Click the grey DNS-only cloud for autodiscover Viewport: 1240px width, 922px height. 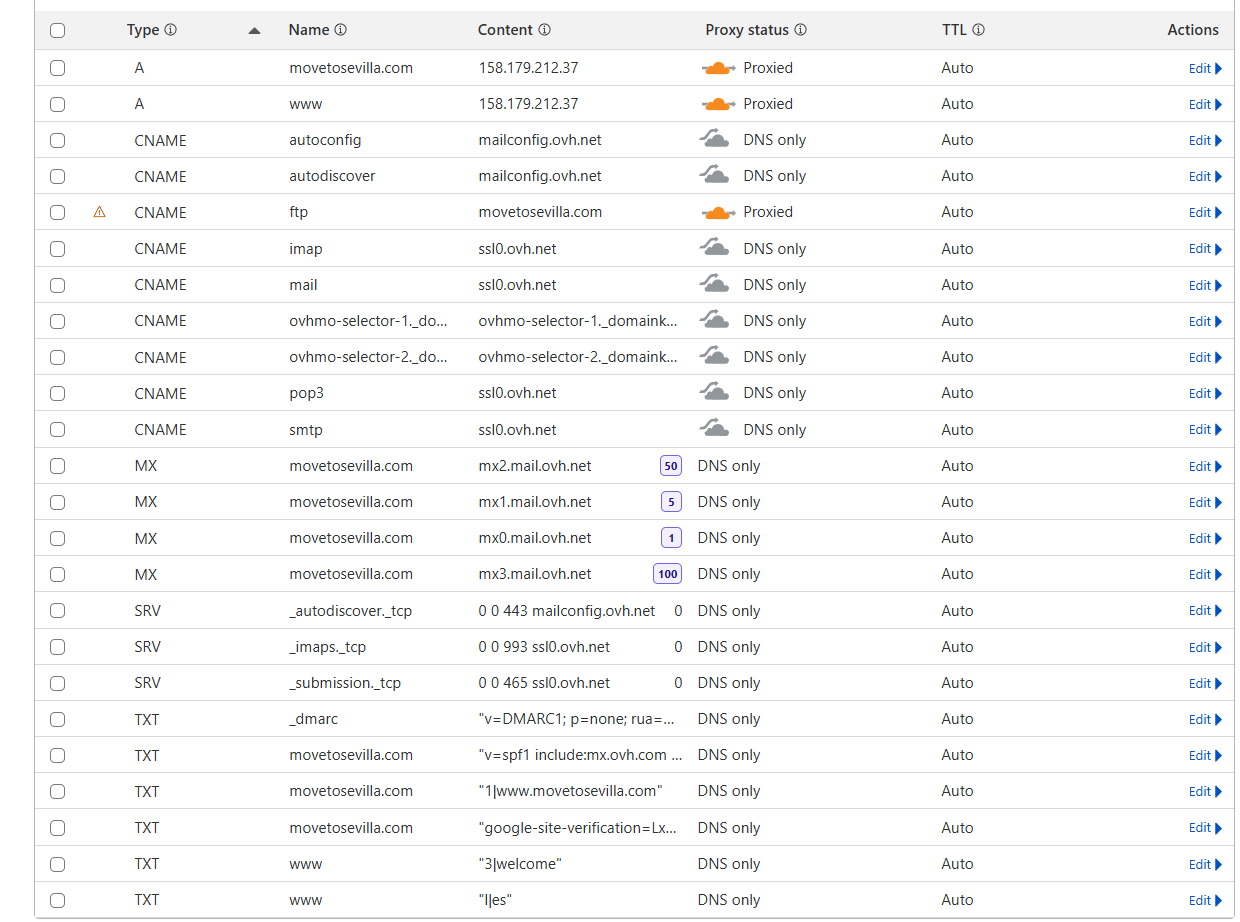coord(714,176)
